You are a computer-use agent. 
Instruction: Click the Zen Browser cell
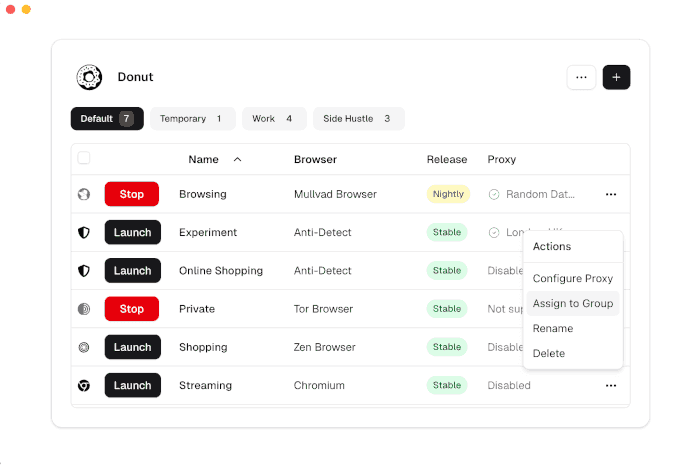325,347
